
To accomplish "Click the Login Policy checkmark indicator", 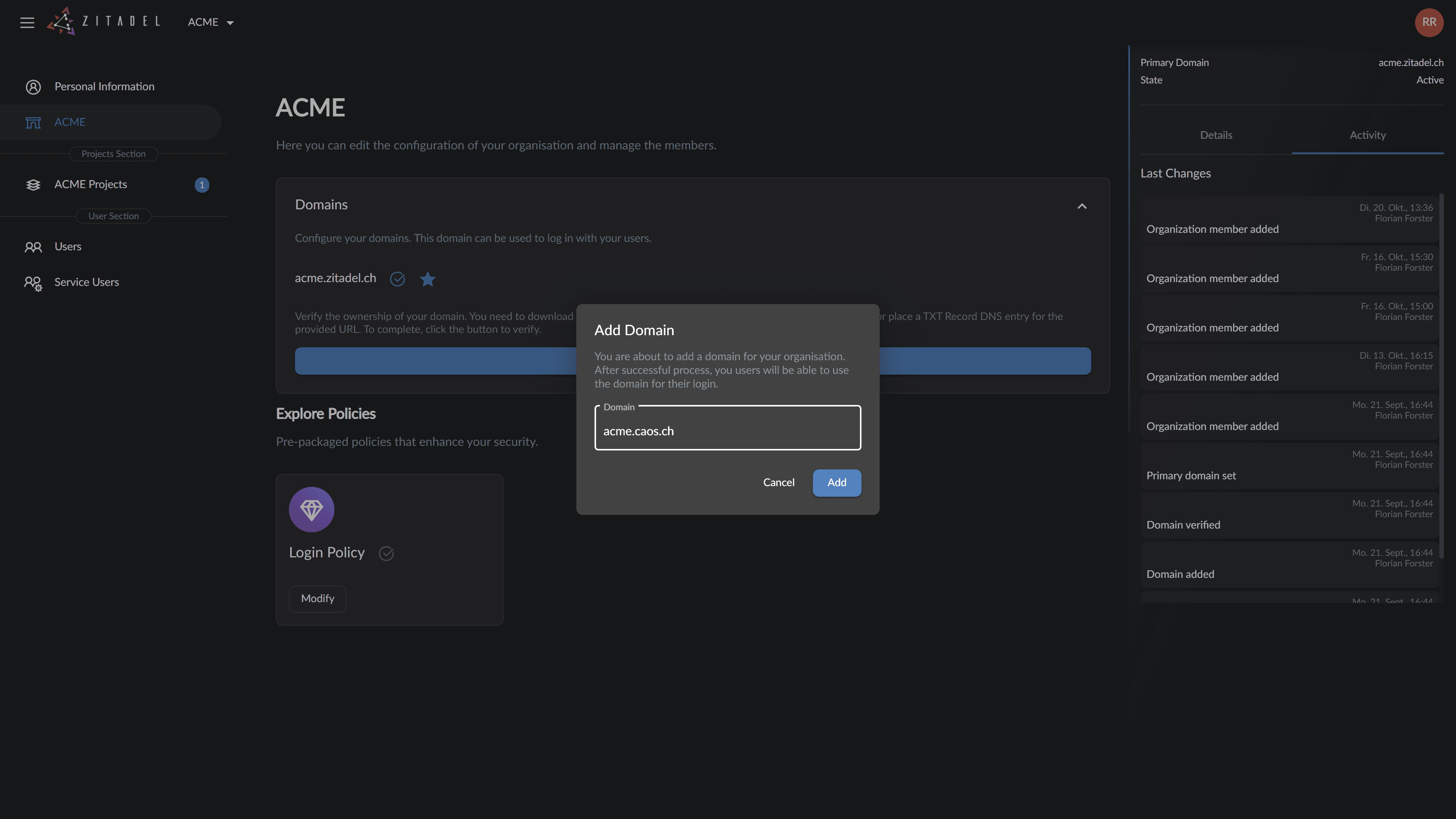I will (386, 553).
